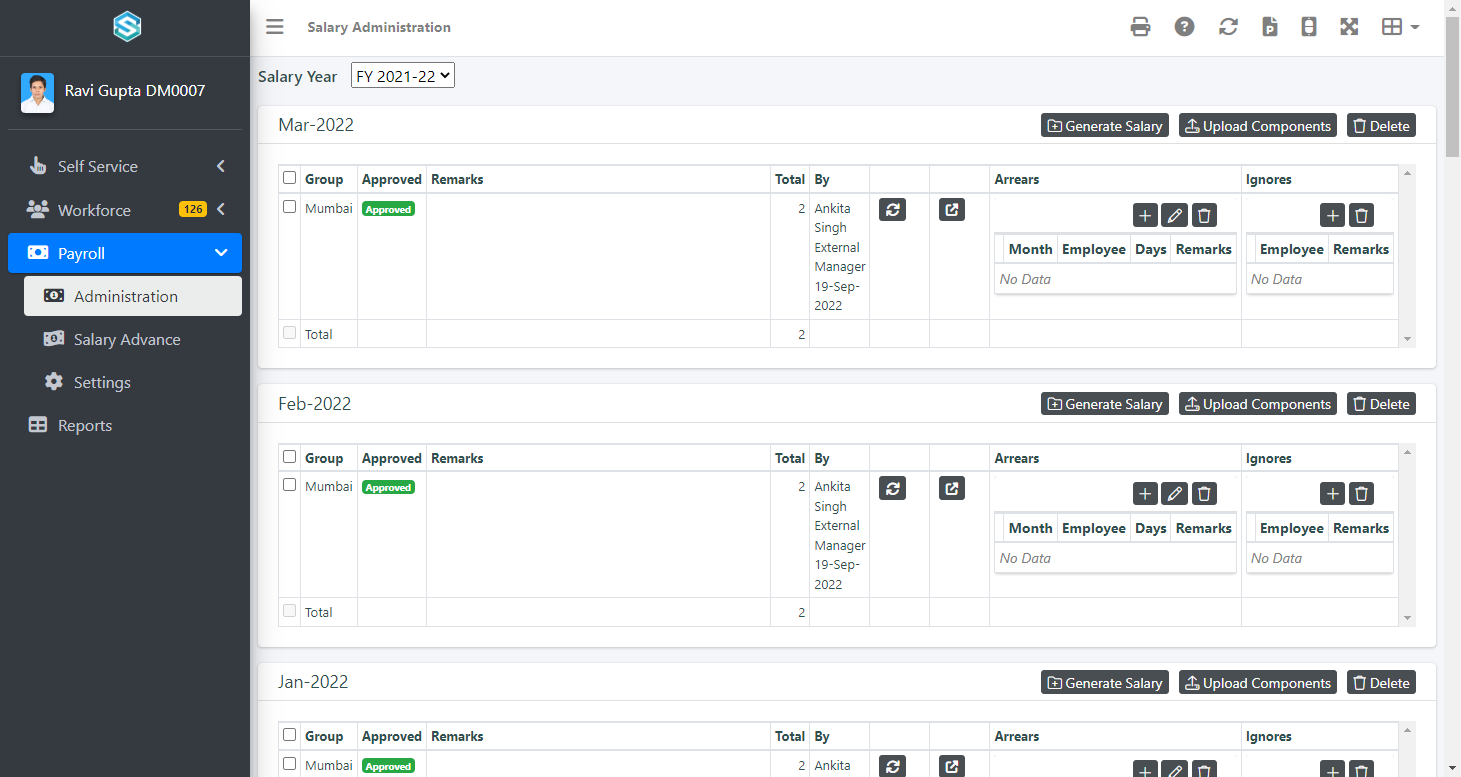Click Ravi Gupta profile photo
The width and height of the screenshot is (1461, 777).
click(x=37, y=93)
